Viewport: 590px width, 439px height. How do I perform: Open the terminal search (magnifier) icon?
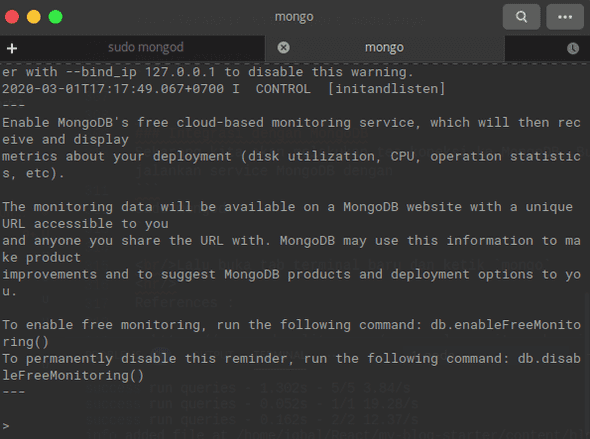[x=521, y=17]
